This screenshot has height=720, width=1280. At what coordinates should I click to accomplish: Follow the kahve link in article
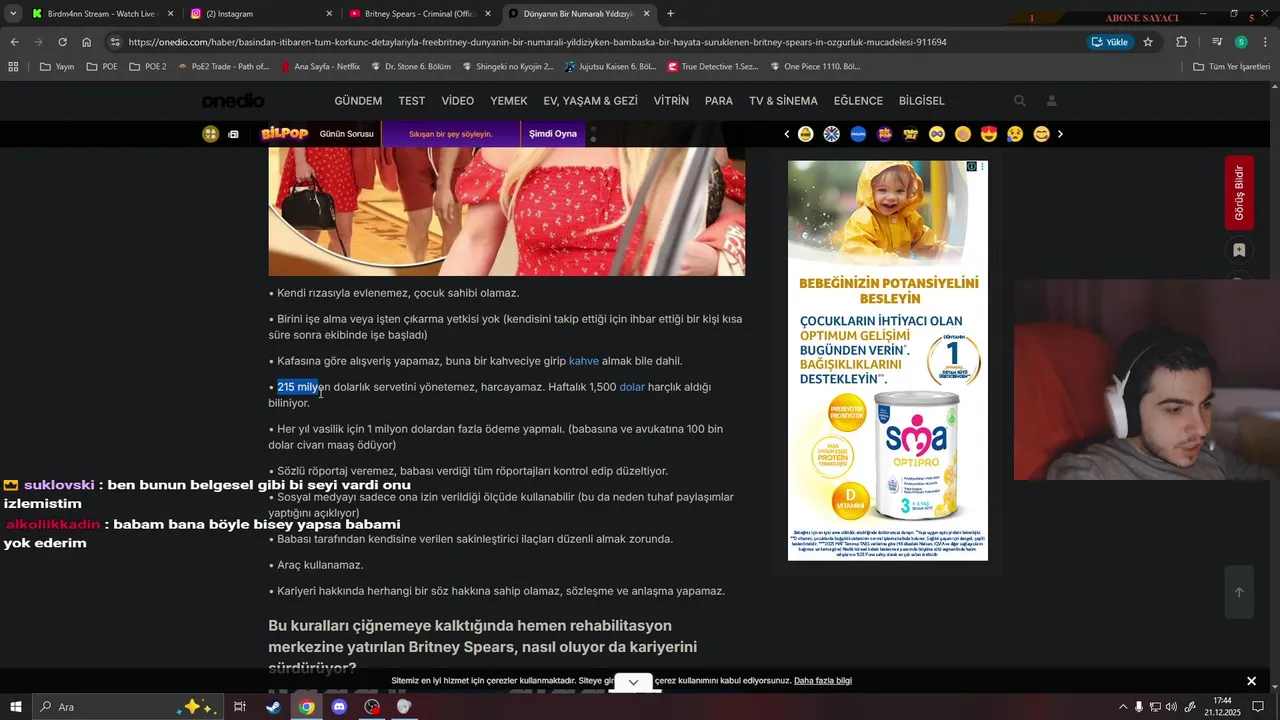click(x=584, y=361)
